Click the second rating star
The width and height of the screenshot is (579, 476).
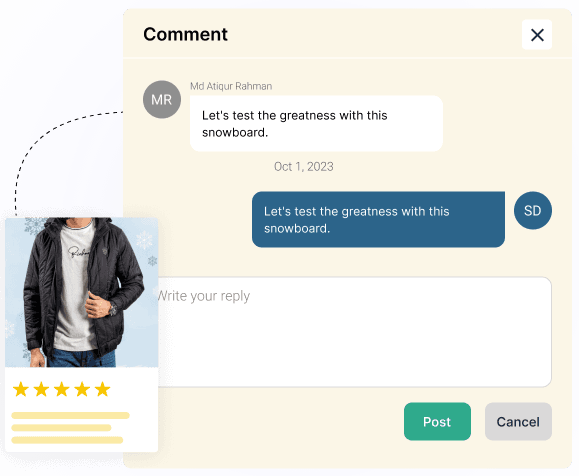[x=41, y=389]
